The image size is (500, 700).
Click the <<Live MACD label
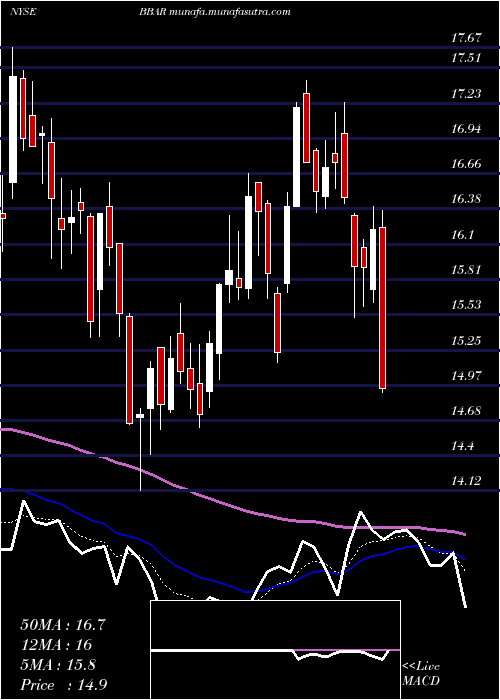pyautogui.click(x=421, y=674)
